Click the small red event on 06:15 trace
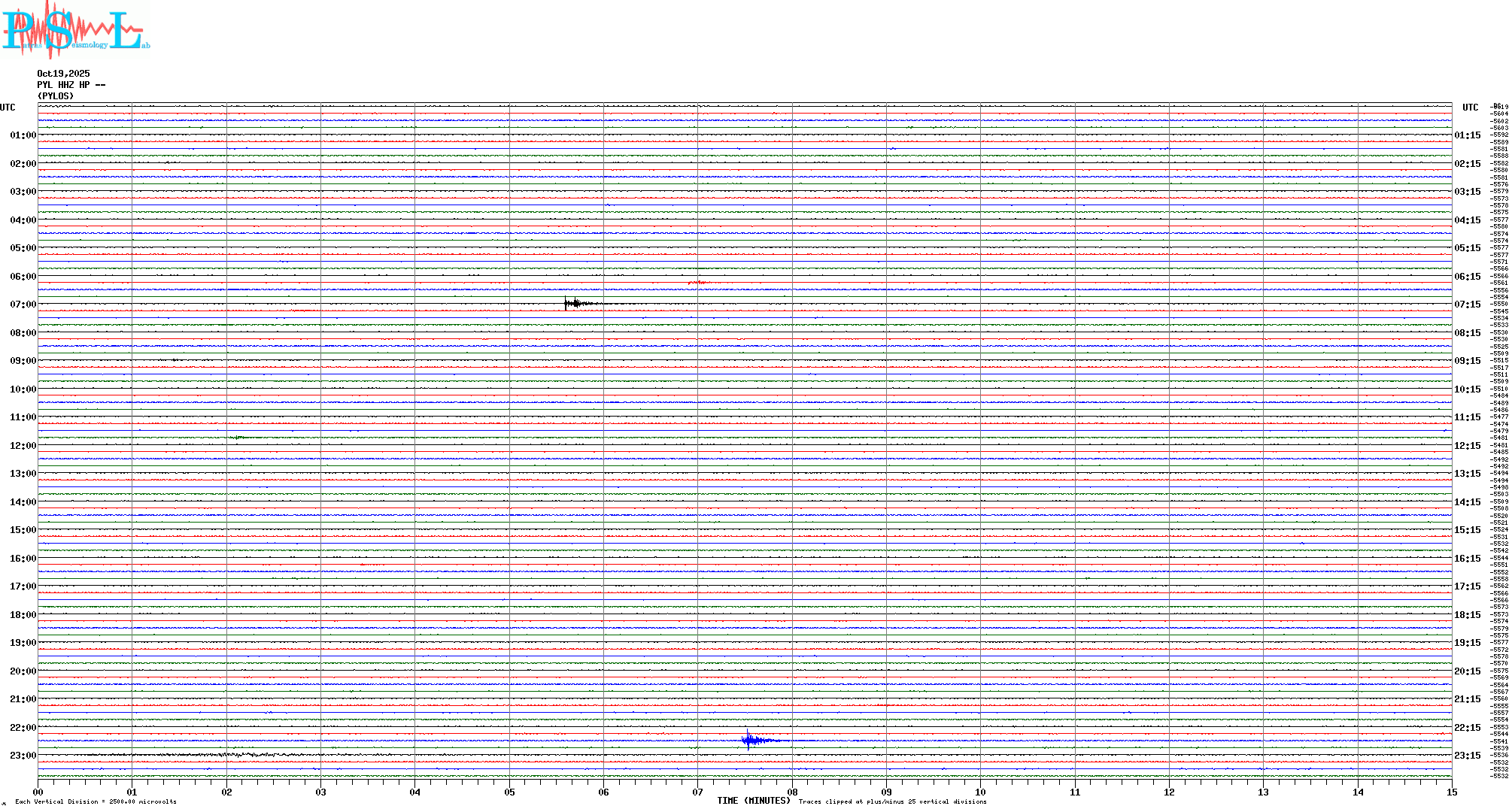The width and height of the screenshot is (1512, 812). [x=698, y=283]
